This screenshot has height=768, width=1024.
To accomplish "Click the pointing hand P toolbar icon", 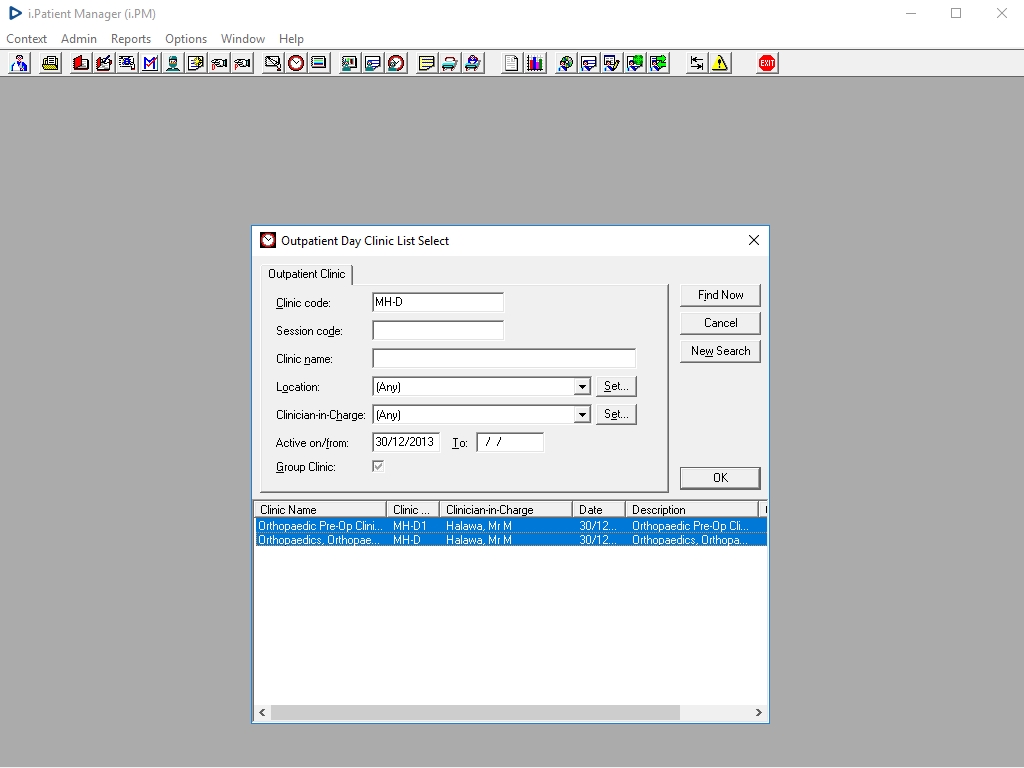I will [242, 63].
